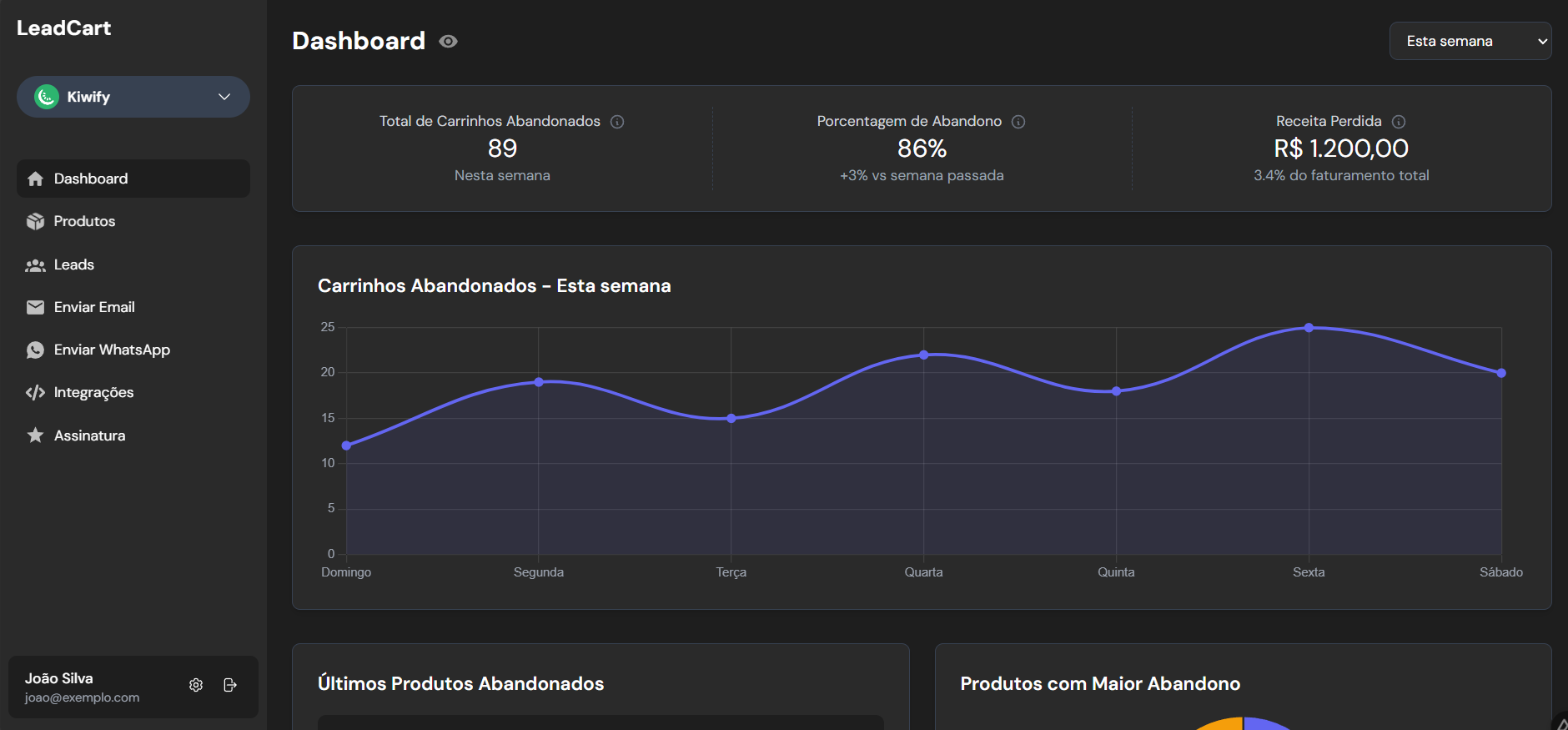This screenshot has height=730, width=1568.
Task: Click info icon beside Total de Carrinhos Abandonados
Action: (617, 122)
